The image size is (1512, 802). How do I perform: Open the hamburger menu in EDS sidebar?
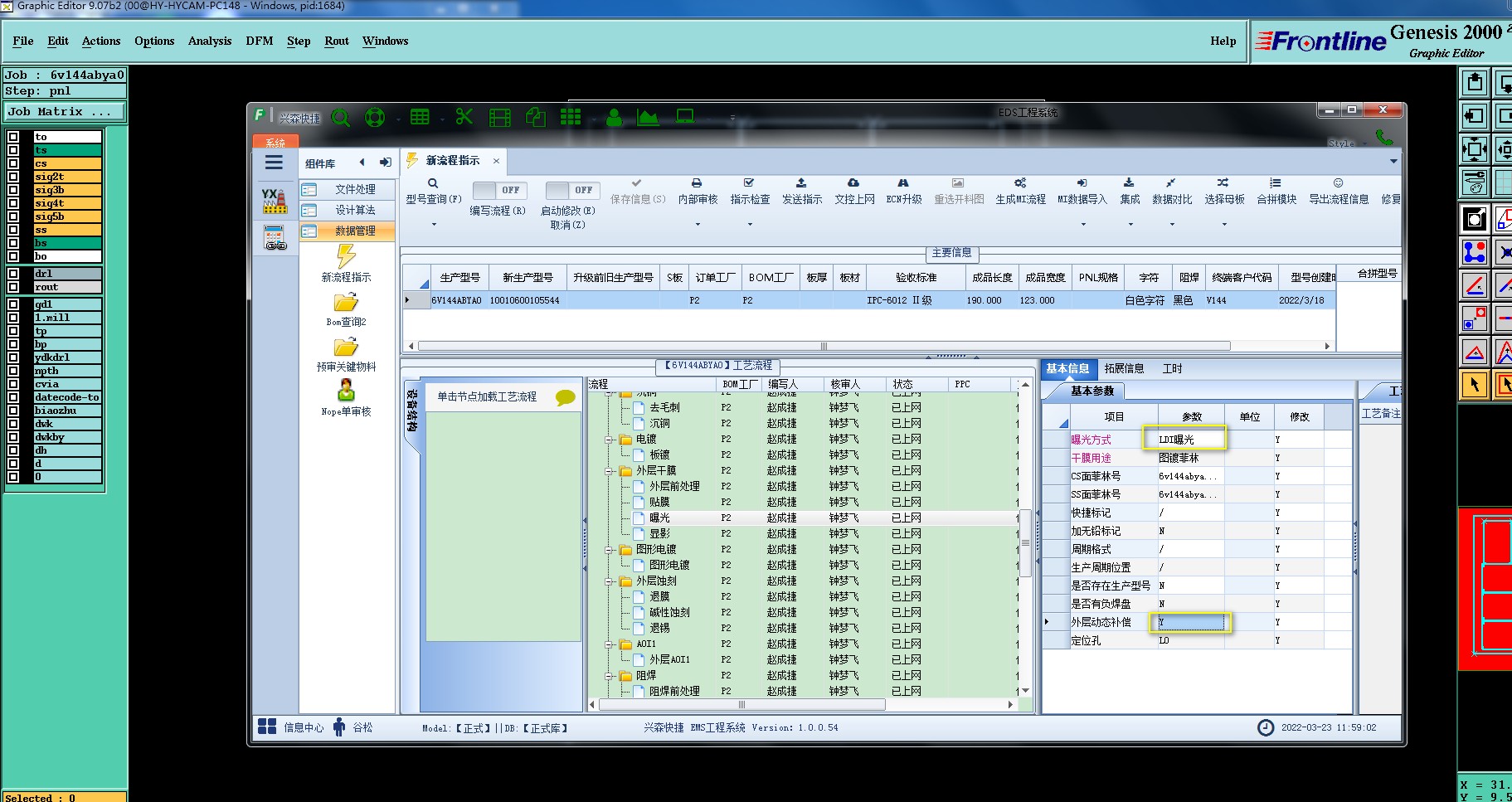pyautogui.click(x=275, y=163)
